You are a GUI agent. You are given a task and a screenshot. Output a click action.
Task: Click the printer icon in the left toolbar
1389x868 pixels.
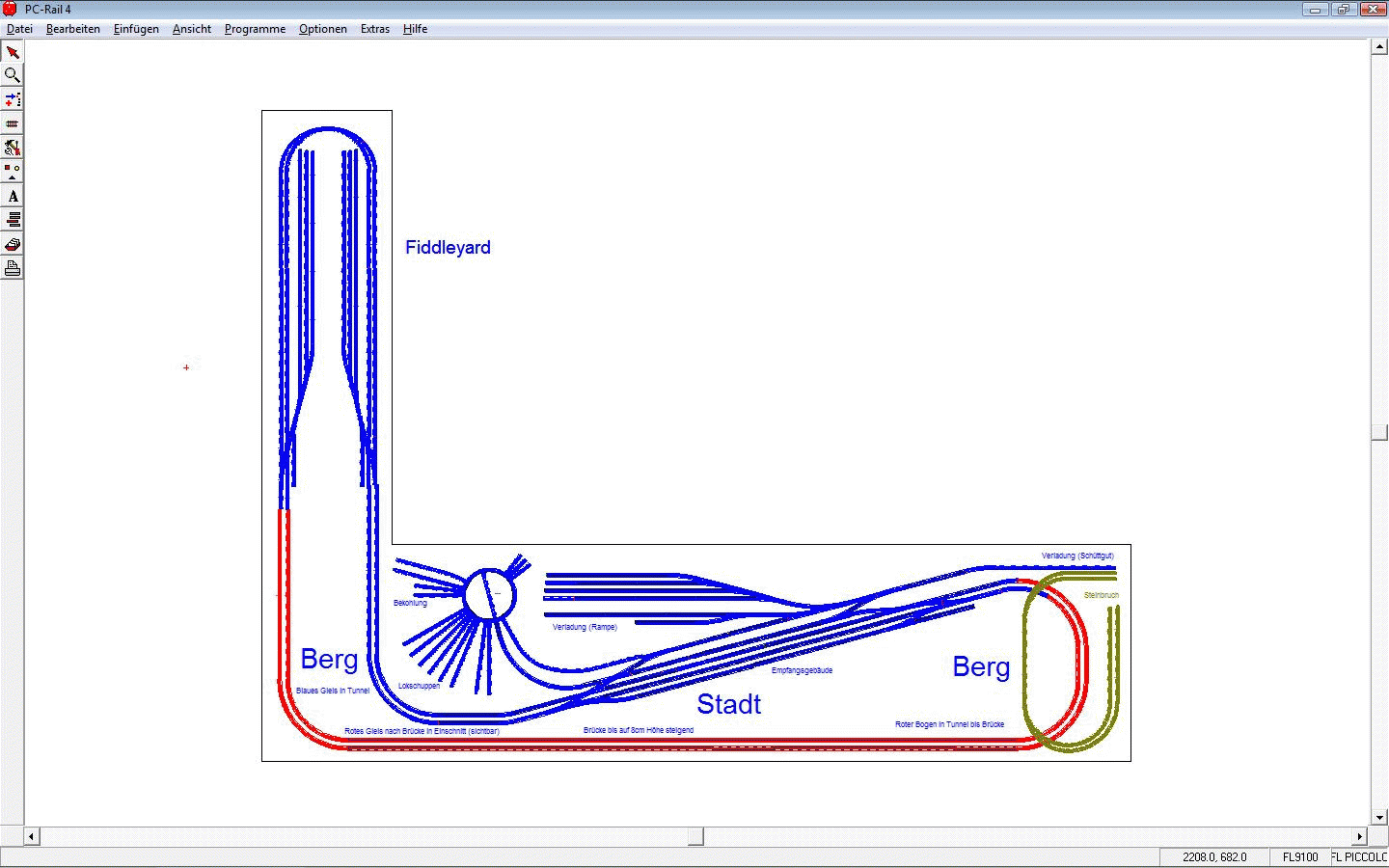(13, 268)
